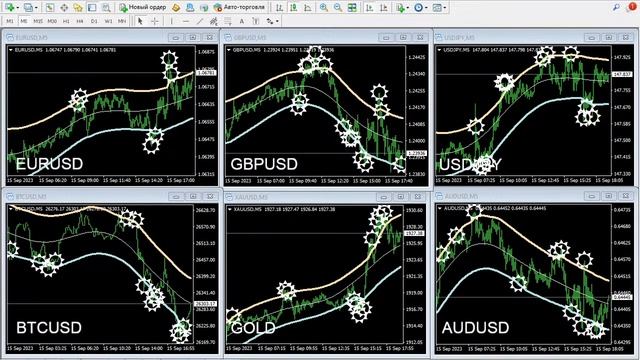Switch charts to line chart style
Viewport: 640px width, 360px height.
[x=308, y=7]
